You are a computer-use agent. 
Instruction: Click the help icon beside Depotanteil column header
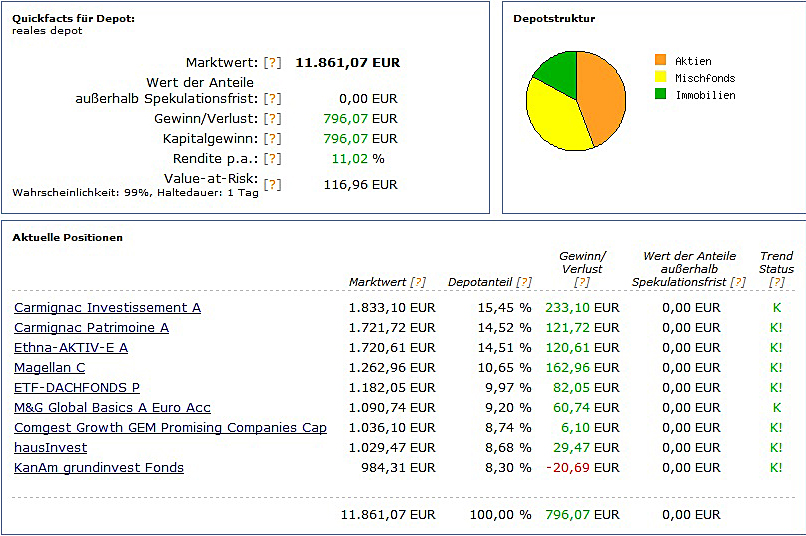[524, 283]
